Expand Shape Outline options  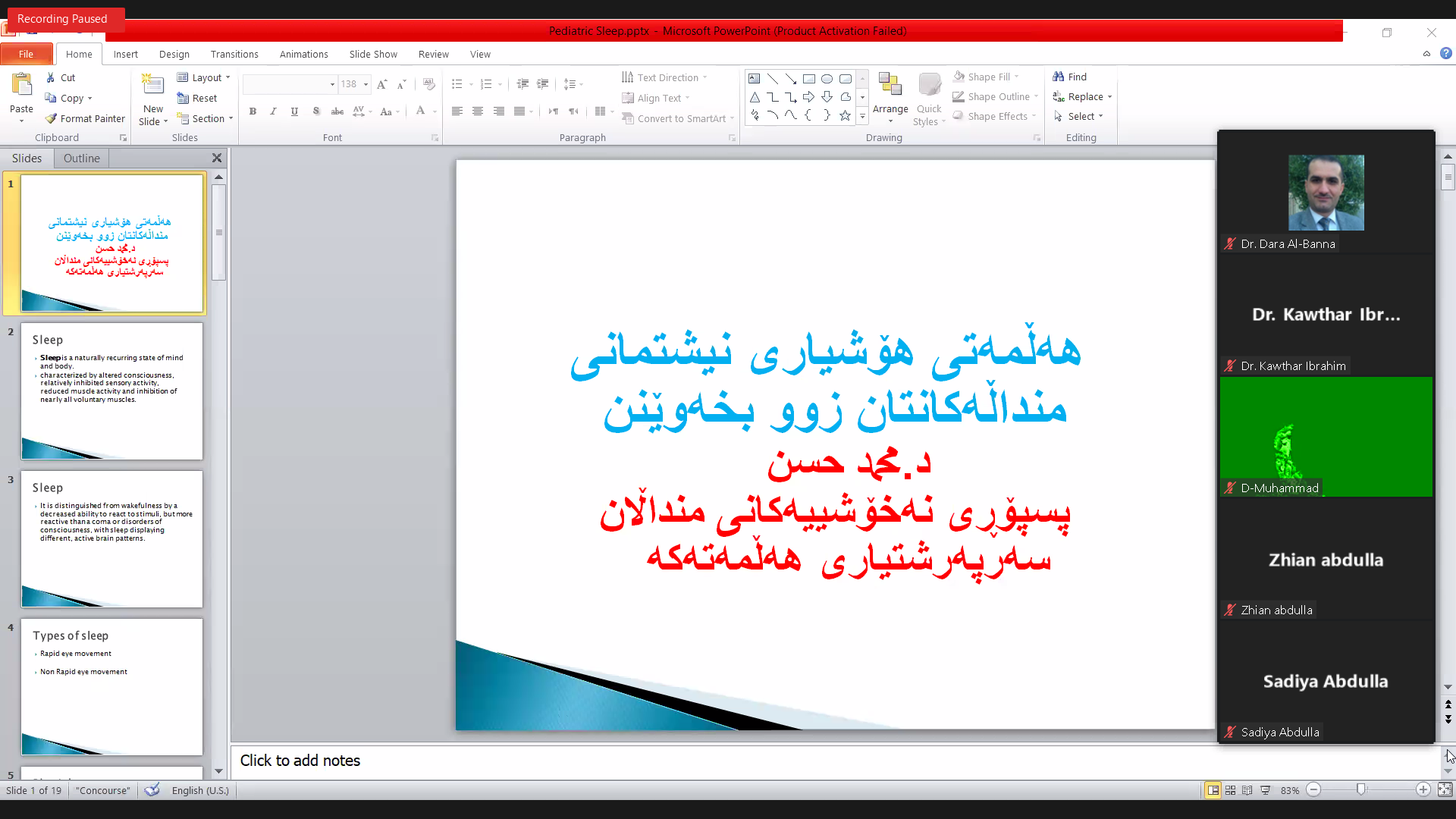(x=1036, y=96)
